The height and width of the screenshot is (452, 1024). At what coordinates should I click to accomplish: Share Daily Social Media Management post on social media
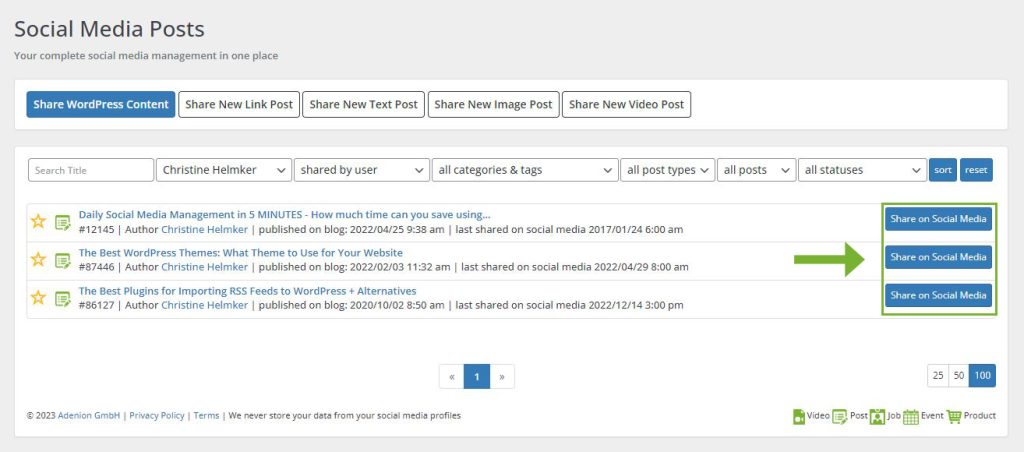tap(938, 219)
